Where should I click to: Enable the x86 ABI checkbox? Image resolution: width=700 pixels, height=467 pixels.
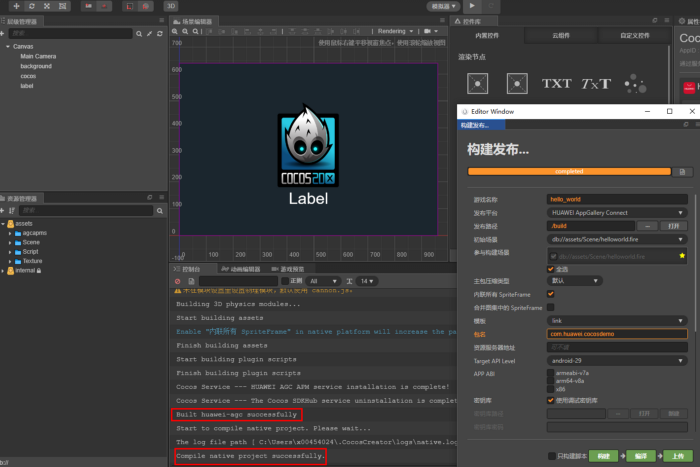pos(550,389)
